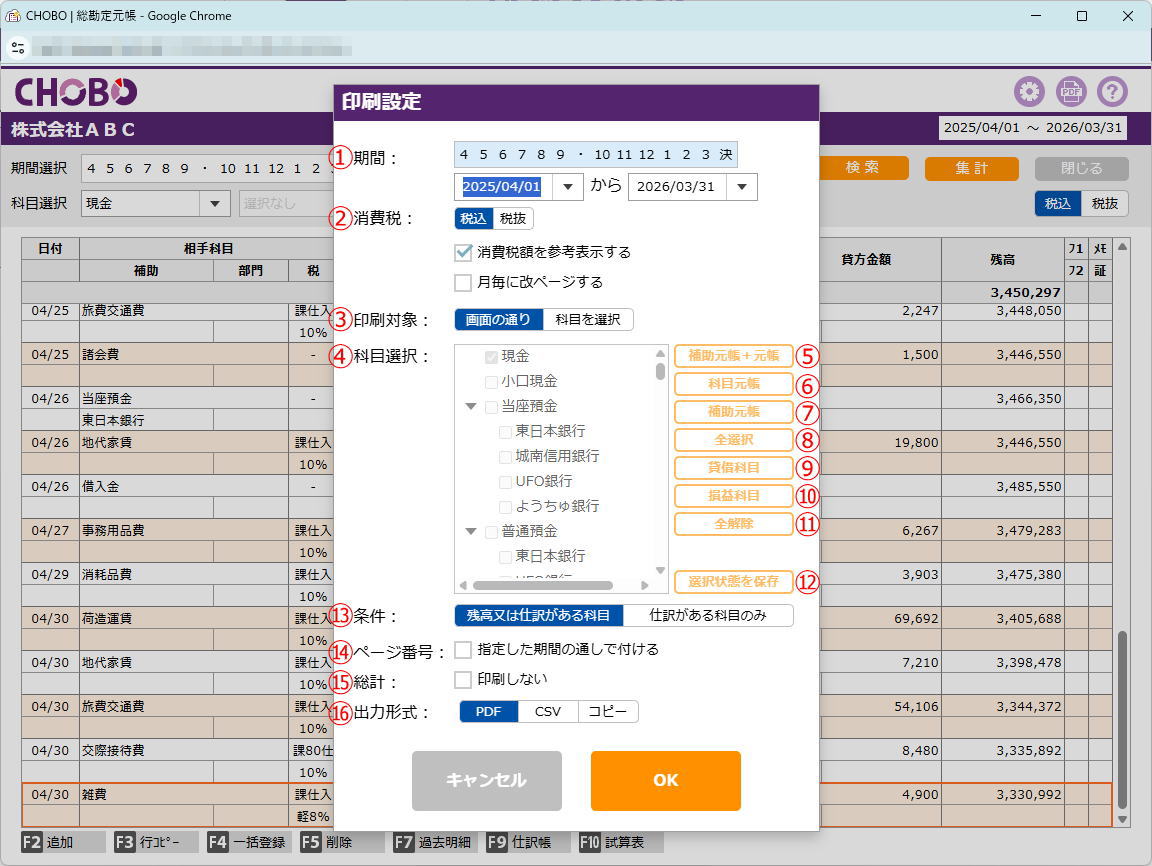This screenshot has width=1152, height=866.
Task: Toggle 消費税額を参考表示する checkbox
Action: (x=463, y=252)
